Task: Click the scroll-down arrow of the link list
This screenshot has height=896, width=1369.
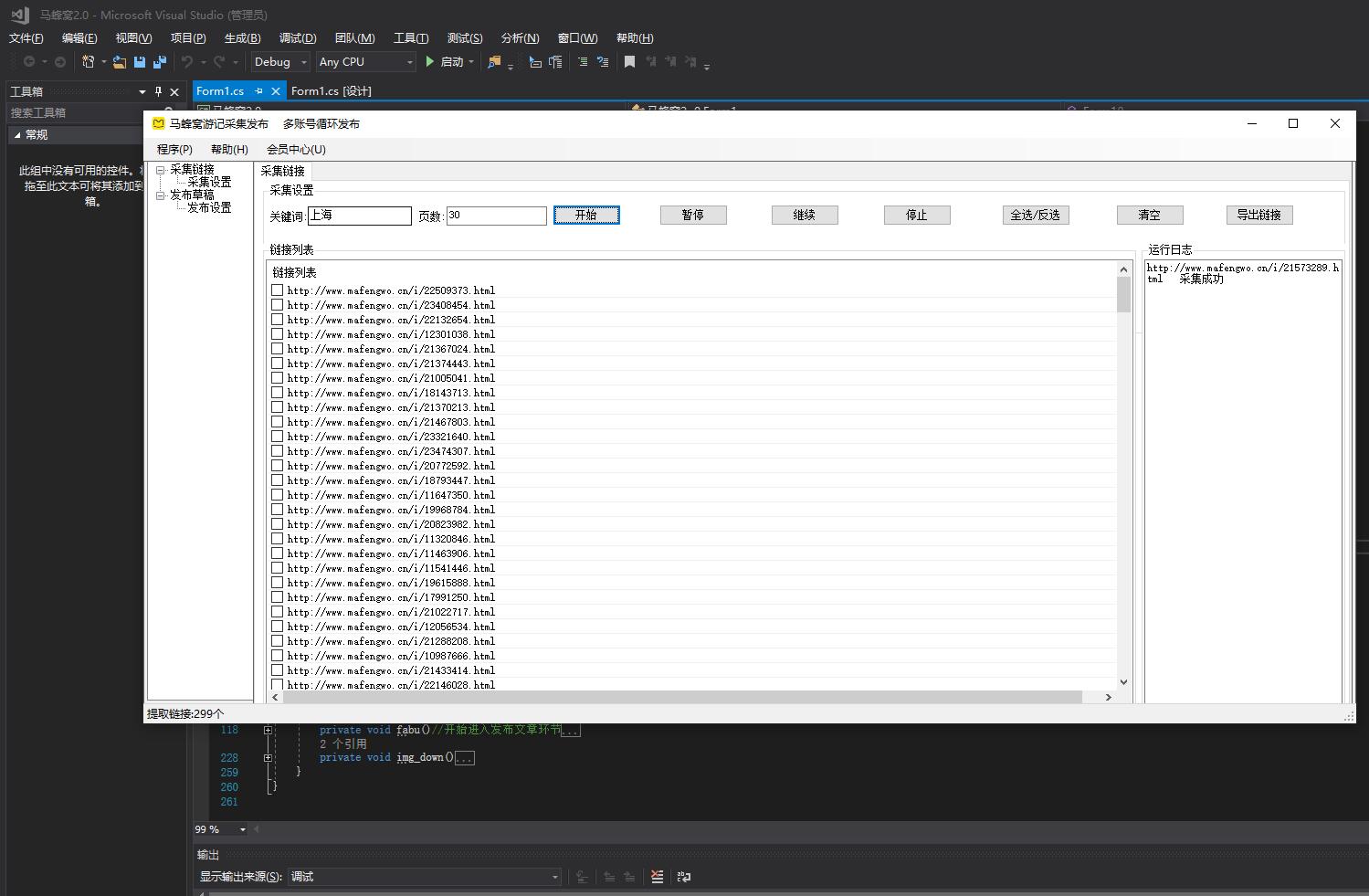Action: 1123,682
